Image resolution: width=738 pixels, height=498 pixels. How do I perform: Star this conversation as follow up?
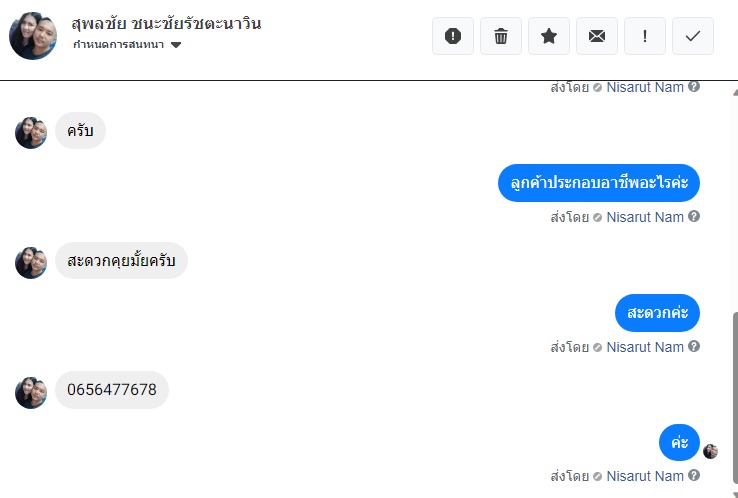[549, 36]
